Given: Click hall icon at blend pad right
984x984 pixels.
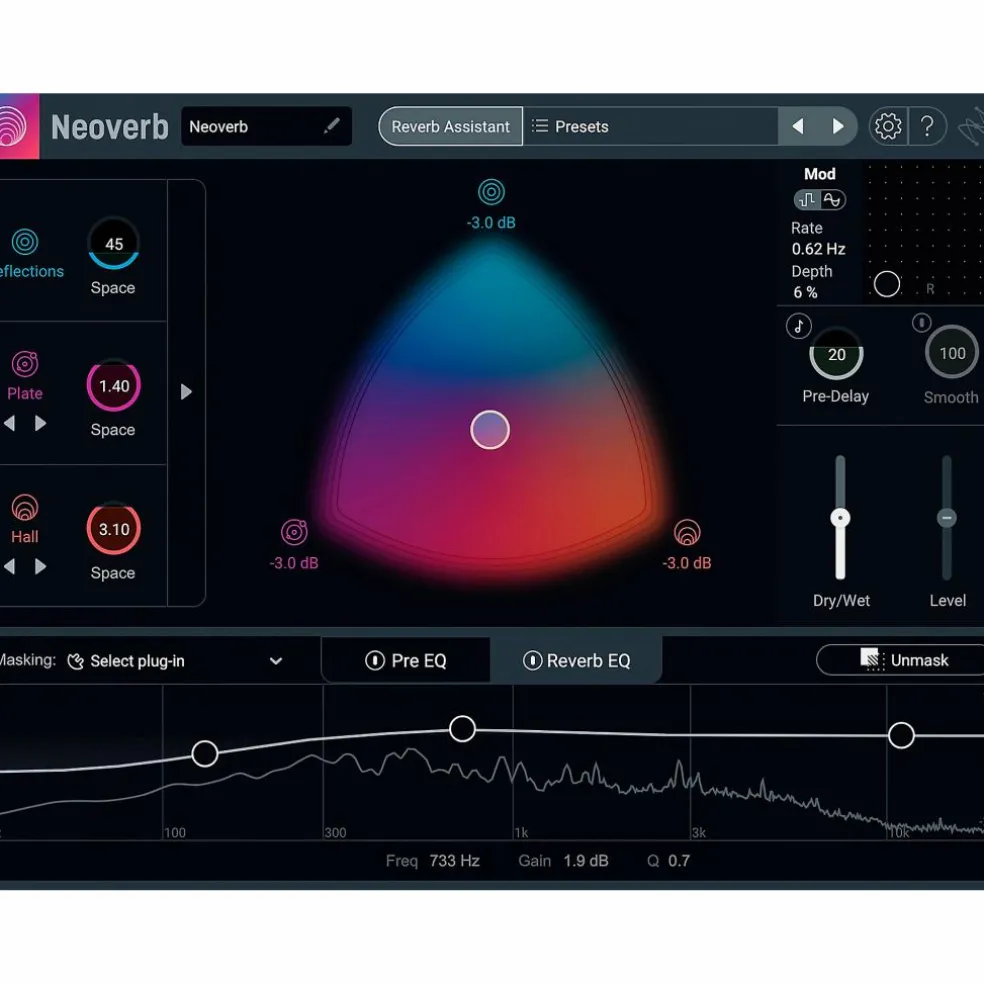Looking at the screenshot, I should 687,532.
